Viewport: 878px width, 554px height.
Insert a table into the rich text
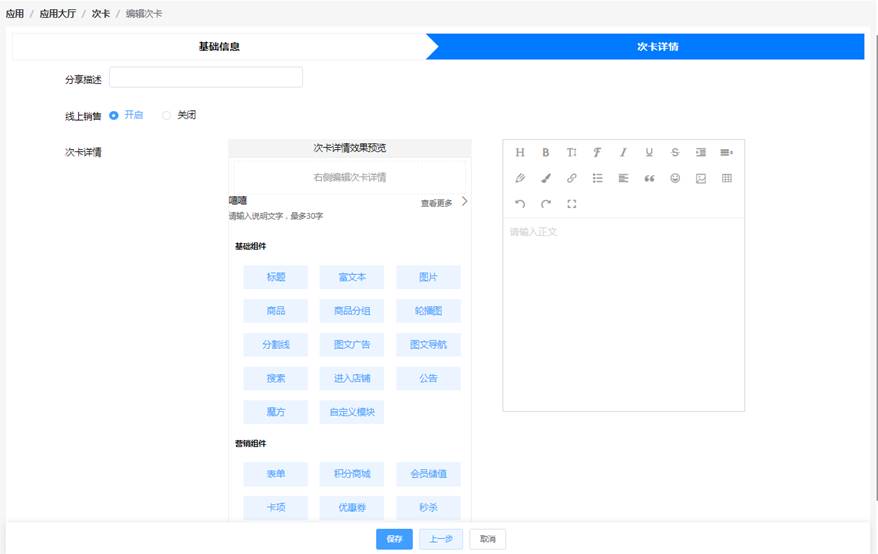(727, 179)
